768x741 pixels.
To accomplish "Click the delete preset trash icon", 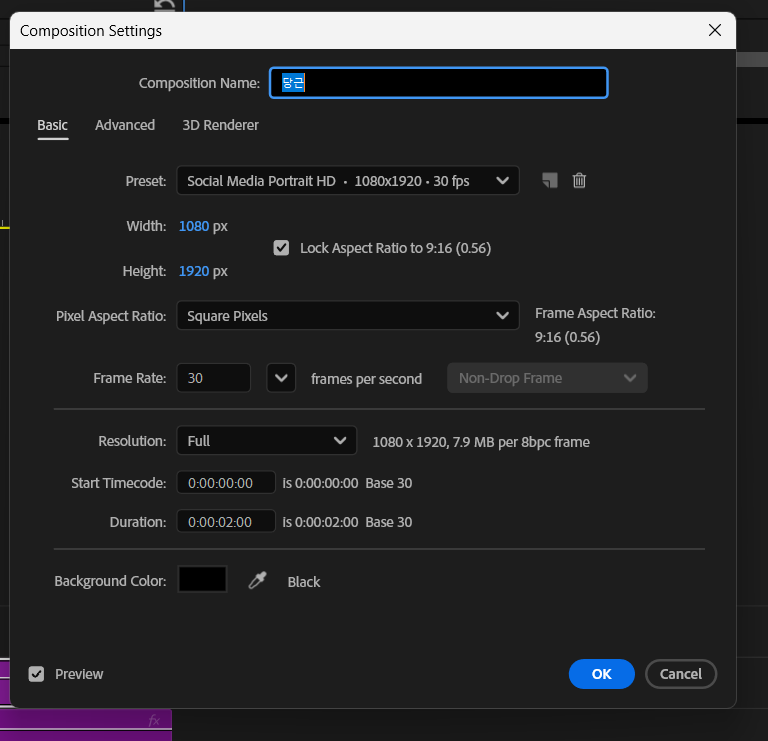I will (x=579, y=181).
